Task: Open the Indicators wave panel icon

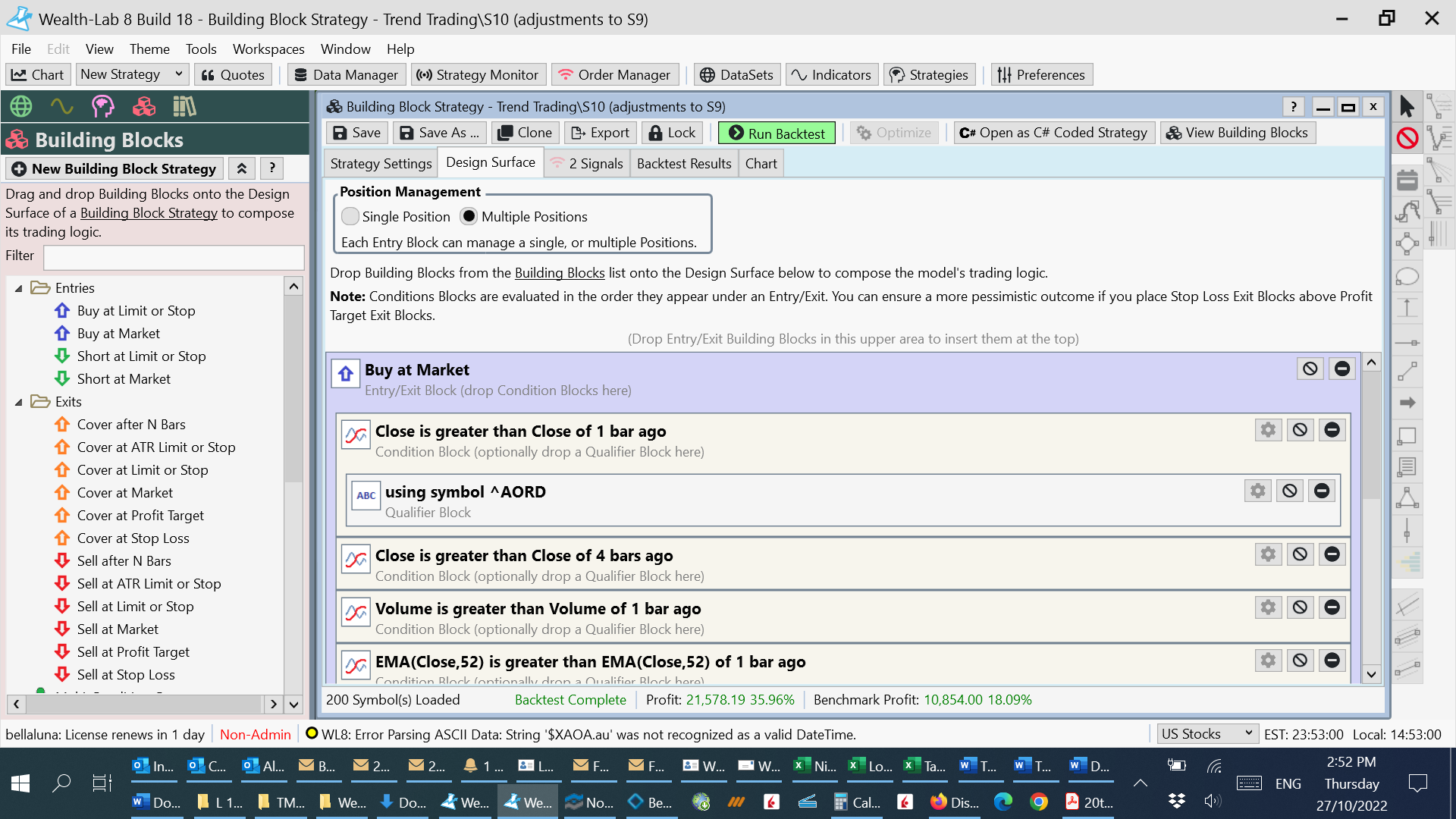Action: pos(62,106)
